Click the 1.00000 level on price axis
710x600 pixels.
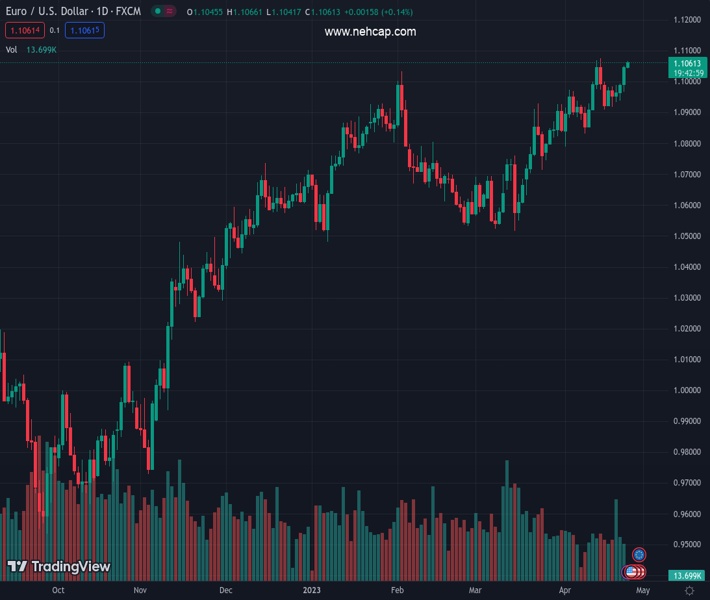click(686, 390)
